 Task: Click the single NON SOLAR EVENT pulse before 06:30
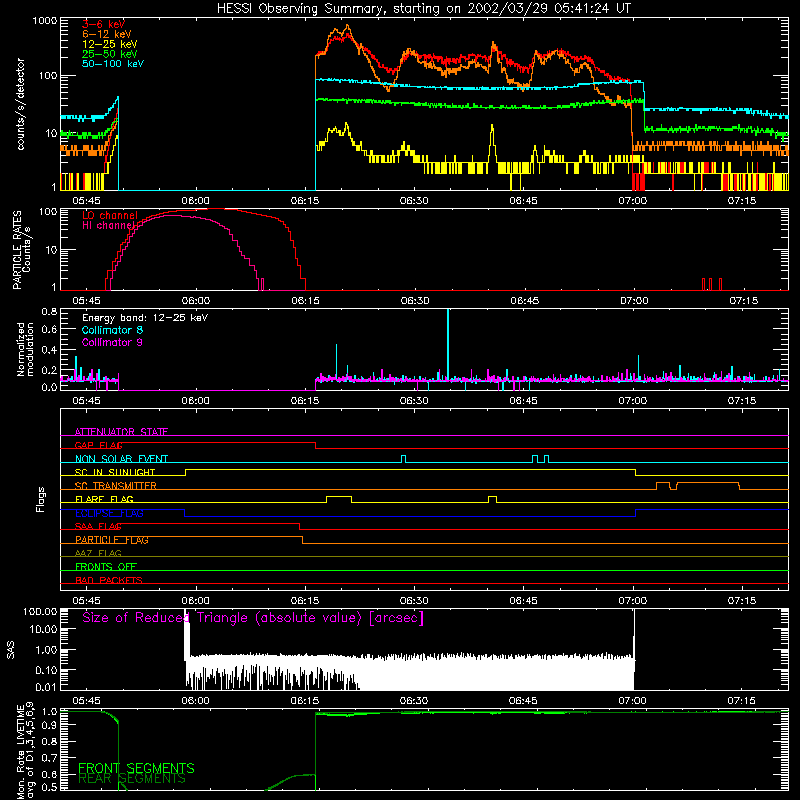point(404,459)
